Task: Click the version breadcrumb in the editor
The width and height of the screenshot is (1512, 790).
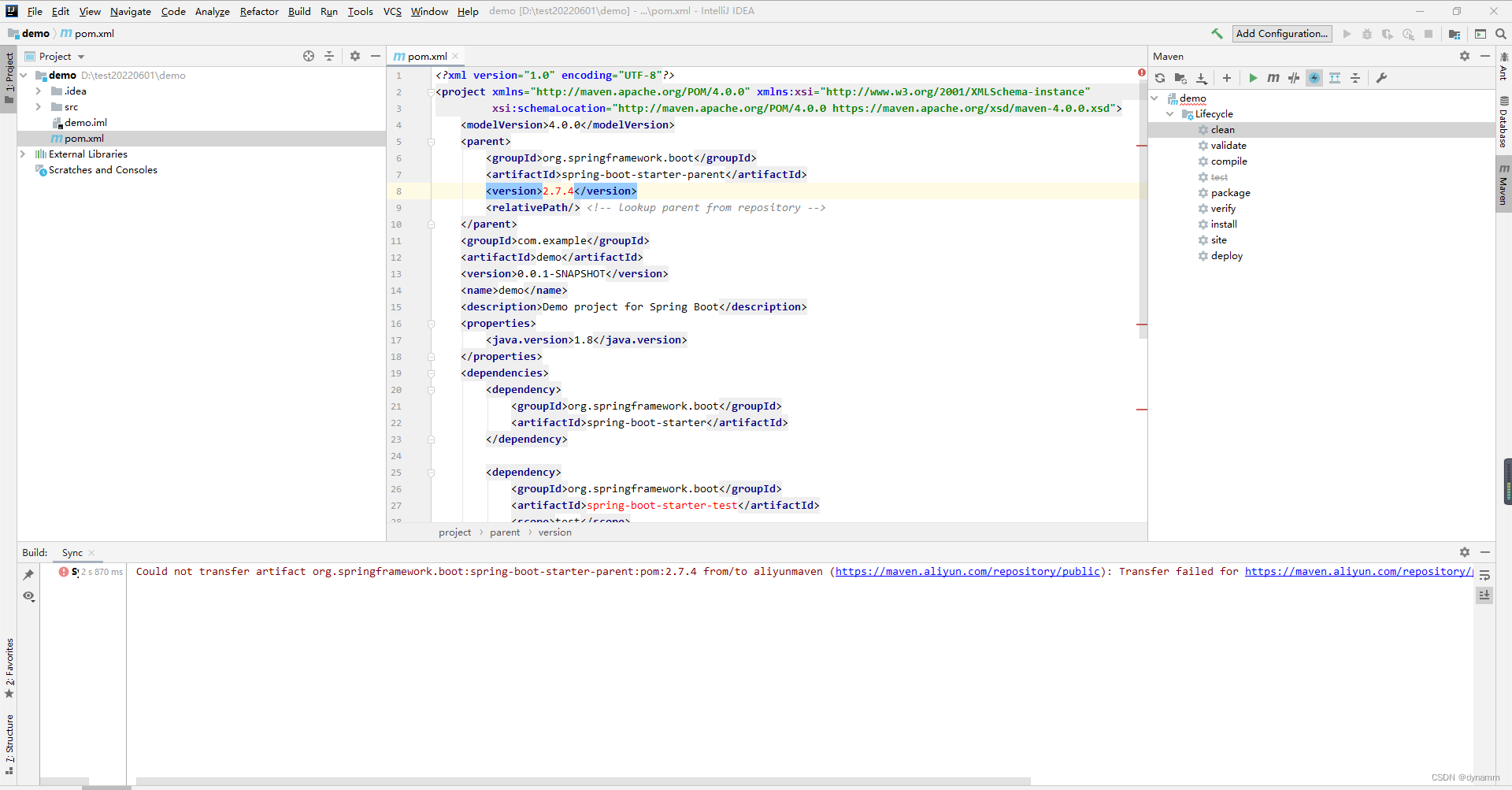Action: pos(555,533)
